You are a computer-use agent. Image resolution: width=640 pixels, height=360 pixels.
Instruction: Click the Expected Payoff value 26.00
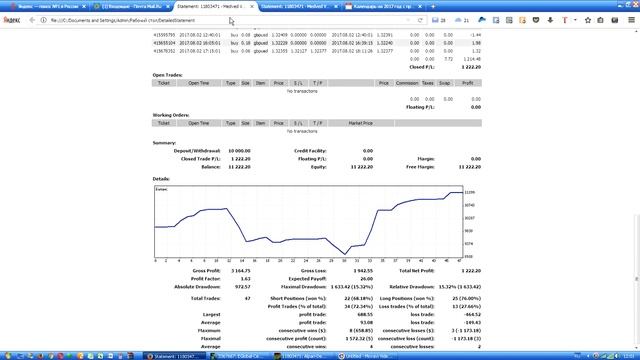[367, 279]
